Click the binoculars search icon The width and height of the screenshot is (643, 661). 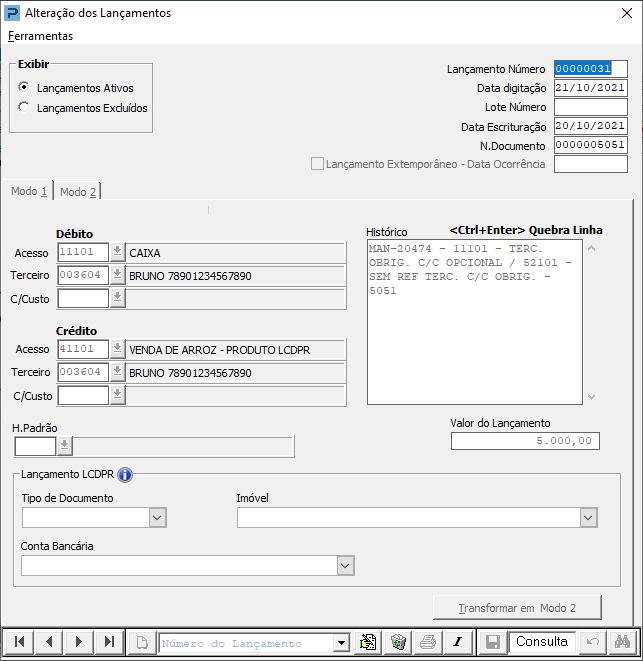click(623, 642)
